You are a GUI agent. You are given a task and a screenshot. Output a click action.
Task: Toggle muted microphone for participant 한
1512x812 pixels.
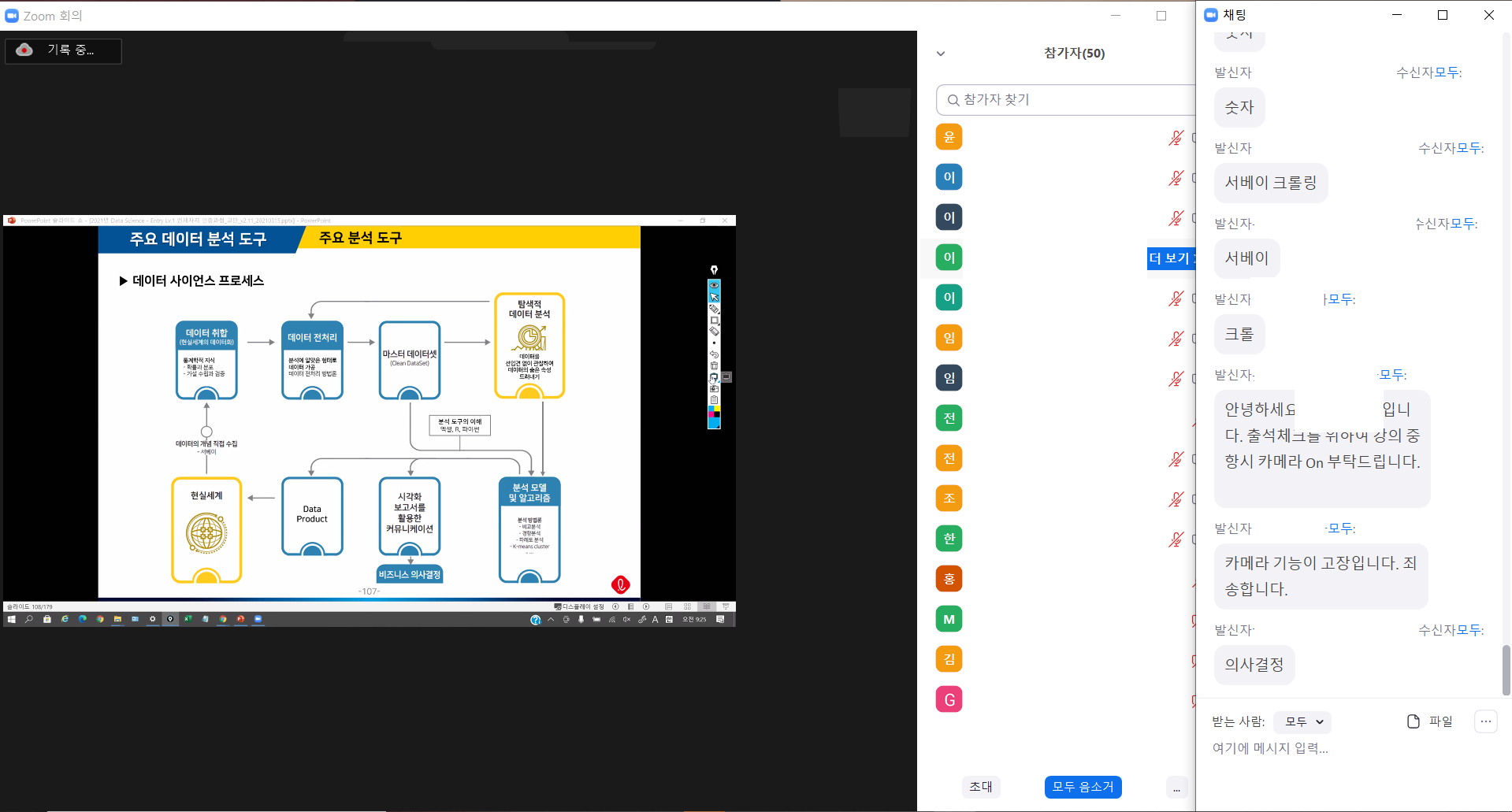[x=1176, y=539]
